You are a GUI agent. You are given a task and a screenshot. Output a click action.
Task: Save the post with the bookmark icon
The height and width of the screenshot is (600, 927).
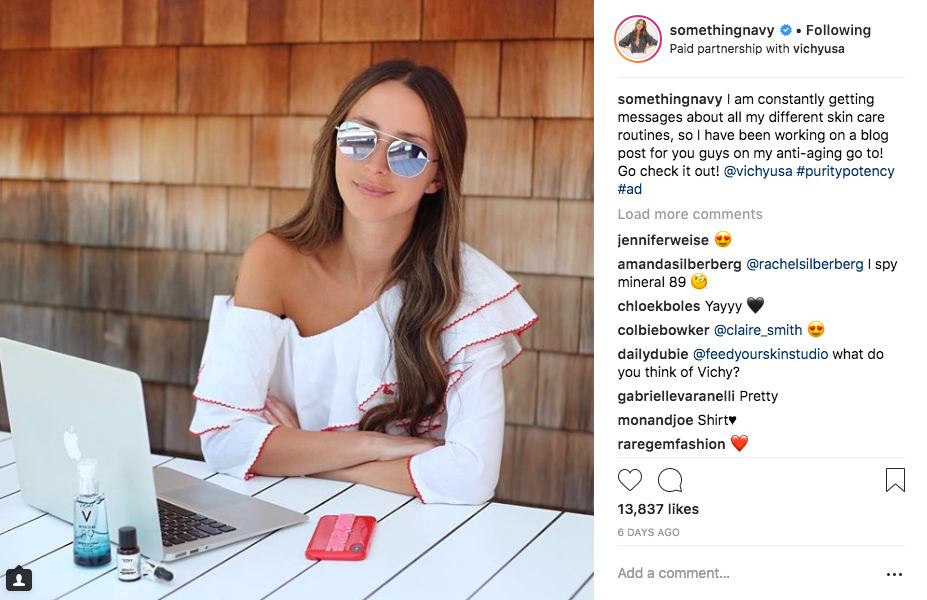click(x=895, y=480)
